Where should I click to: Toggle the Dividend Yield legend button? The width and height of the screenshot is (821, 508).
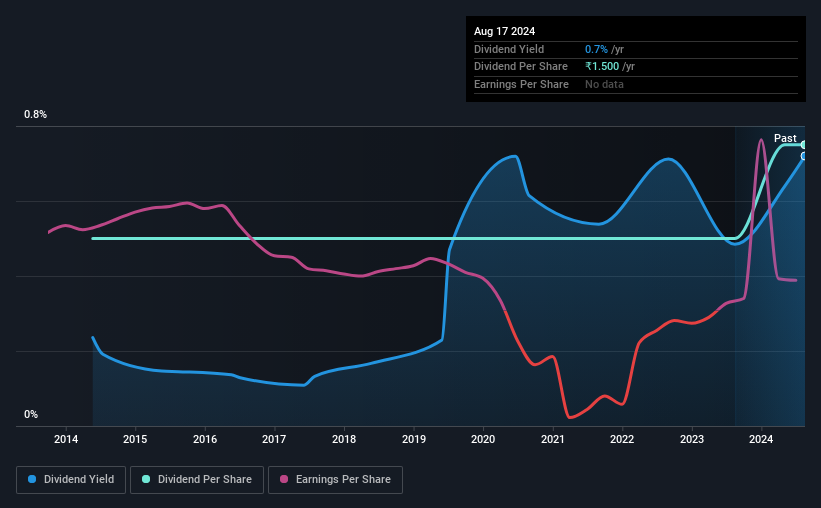point(71,480)
